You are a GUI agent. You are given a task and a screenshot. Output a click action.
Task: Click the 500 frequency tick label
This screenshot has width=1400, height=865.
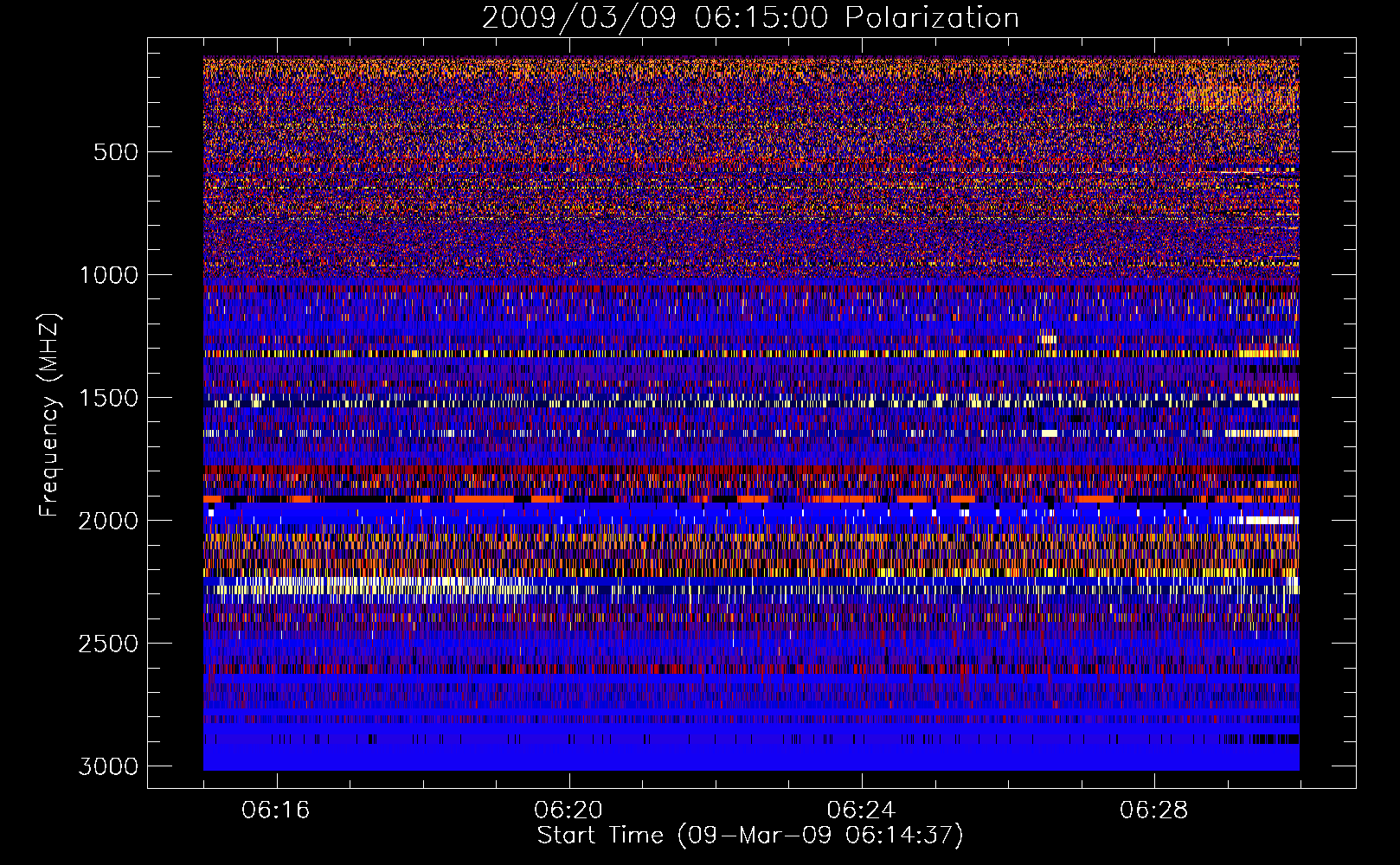point(116,152)
